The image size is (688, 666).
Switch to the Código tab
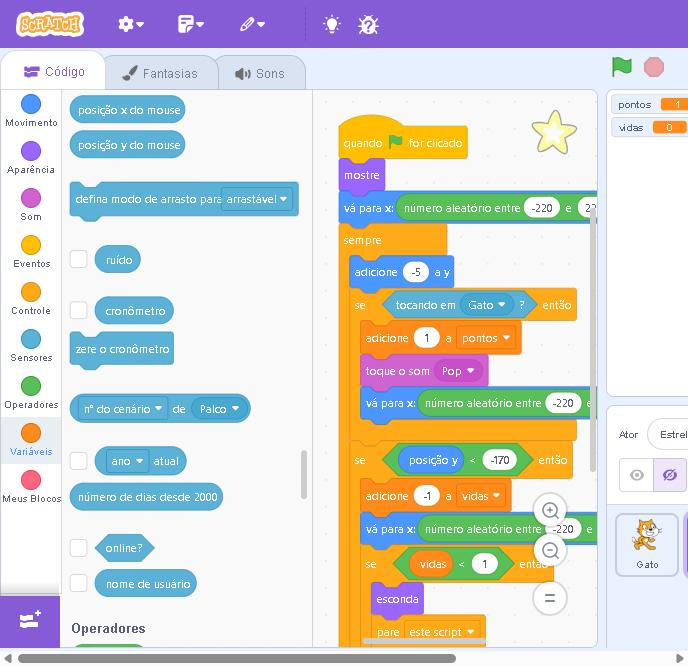pyautogui.click(x=54, y=72)
